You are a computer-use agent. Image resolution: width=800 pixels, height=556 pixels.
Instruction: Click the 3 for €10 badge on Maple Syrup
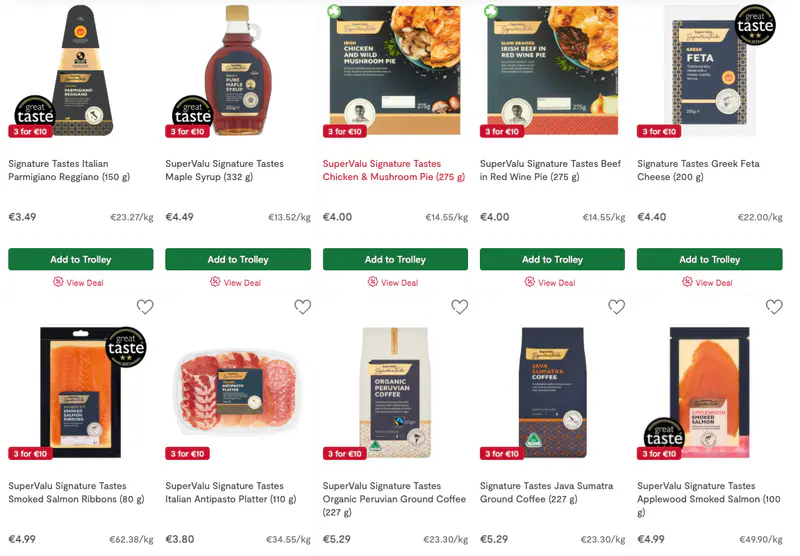tap(187, 132)
